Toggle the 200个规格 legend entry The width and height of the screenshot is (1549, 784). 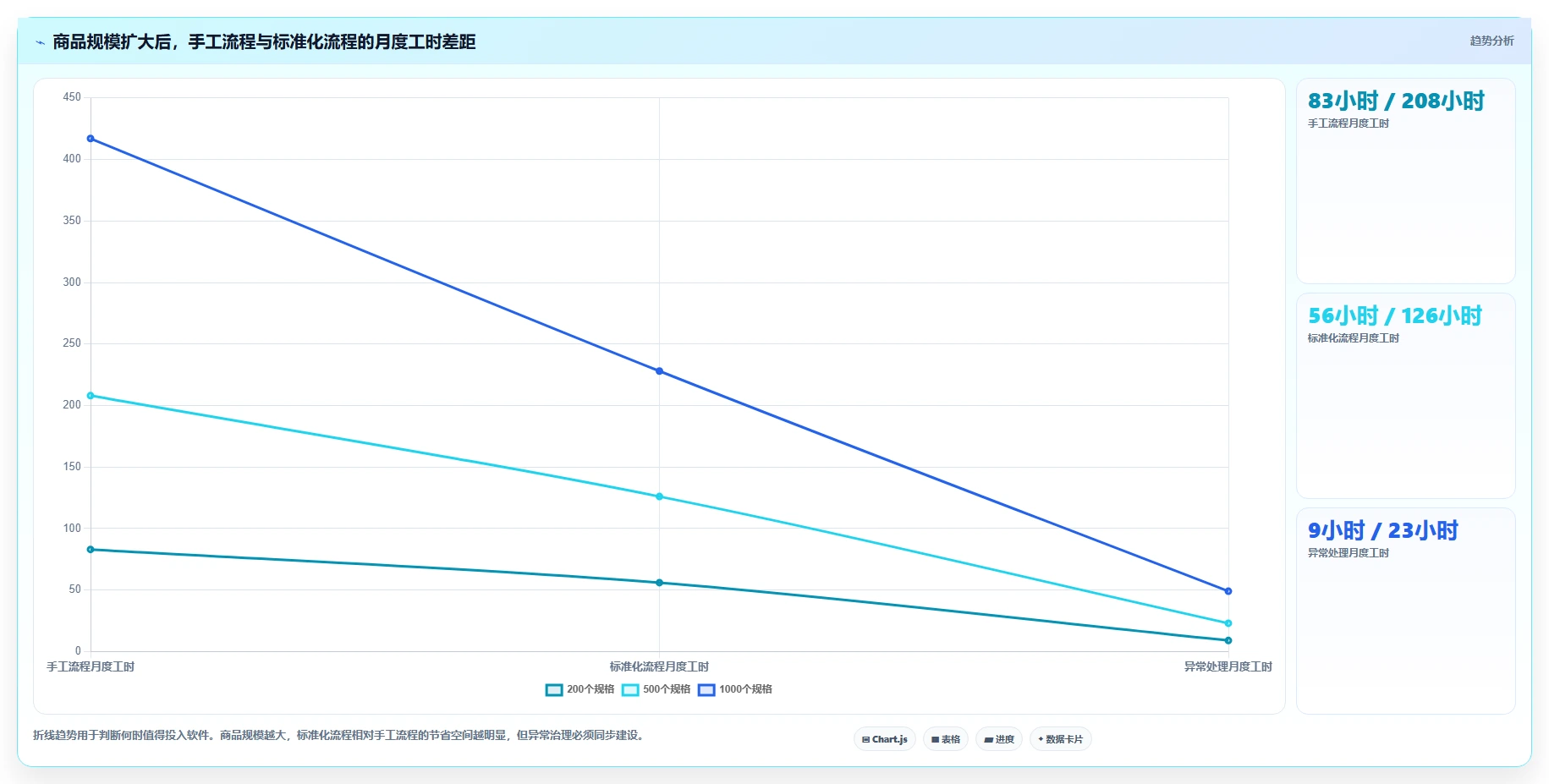(x=580, y=689)
